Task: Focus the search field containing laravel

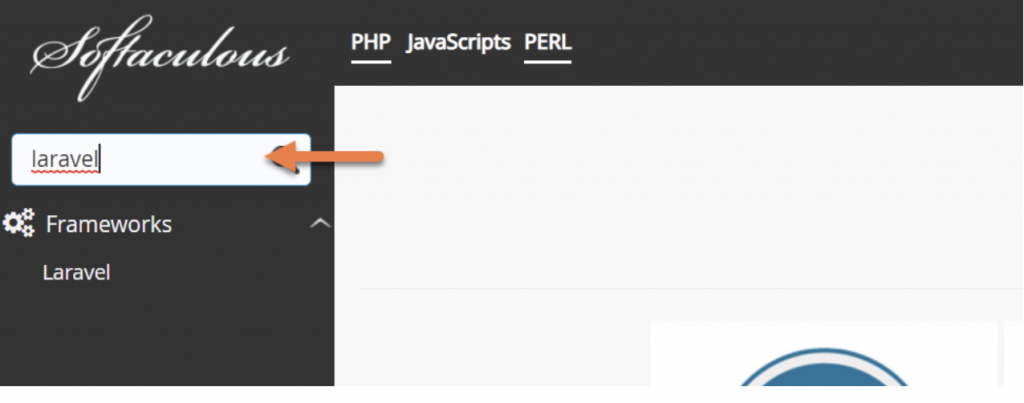Action: click(x=161, y=159)
